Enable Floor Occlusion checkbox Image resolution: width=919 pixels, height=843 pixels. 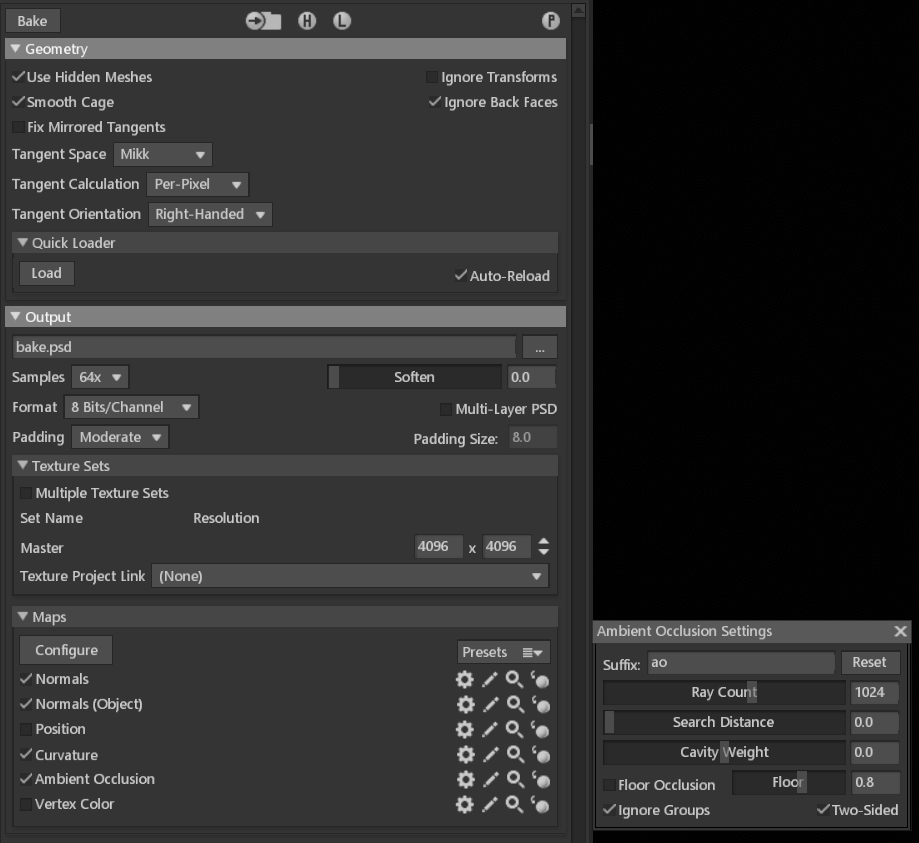coord(610,785)
